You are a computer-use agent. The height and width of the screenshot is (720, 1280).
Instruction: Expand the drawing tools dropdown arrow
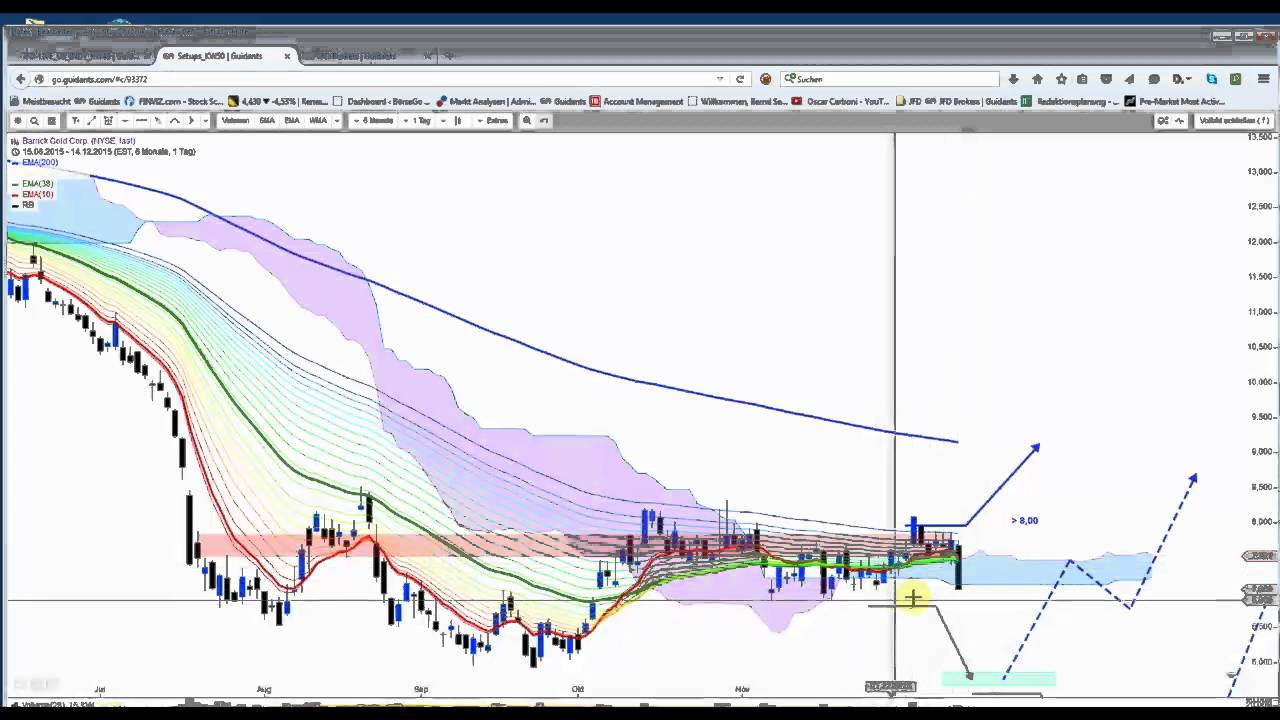point(205,120)
